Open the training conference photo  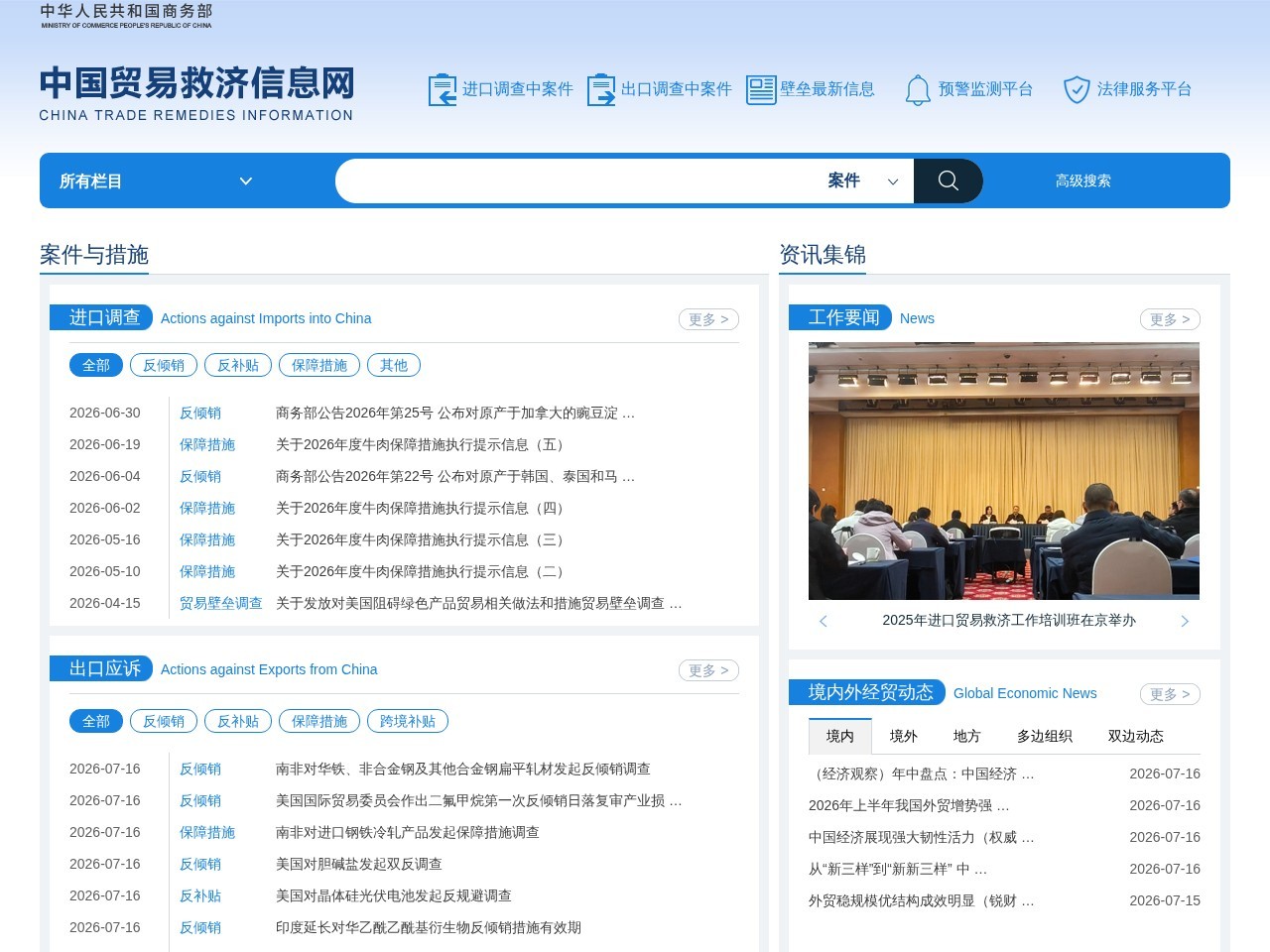click(1004, 471)
